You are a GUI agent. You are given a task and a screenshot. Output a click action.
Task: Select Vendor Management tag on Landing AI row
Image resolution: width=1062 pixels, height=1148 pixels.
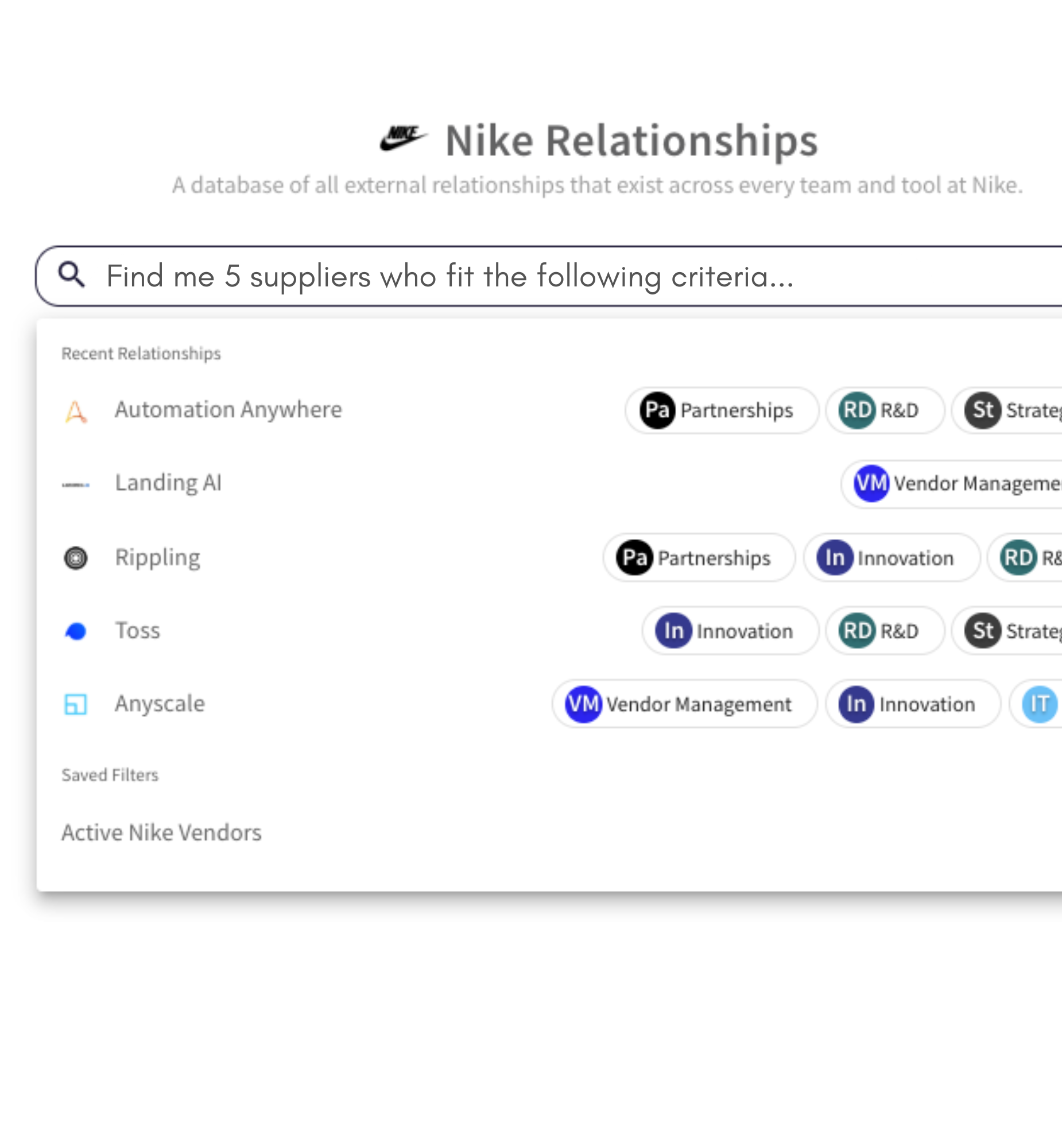coord(951,484)
